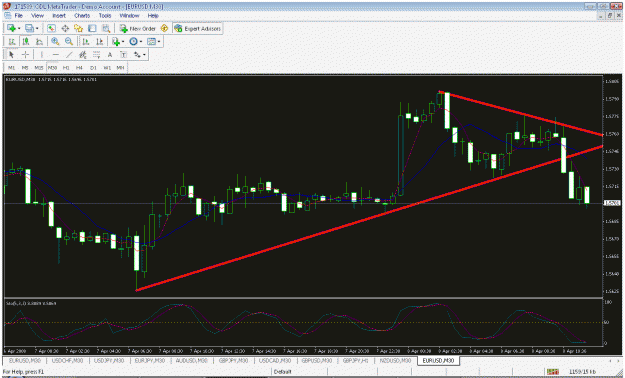Zoom in on the chart with the plus magnifier
This screenshot has width=625, height=378.
coord(55,41)
